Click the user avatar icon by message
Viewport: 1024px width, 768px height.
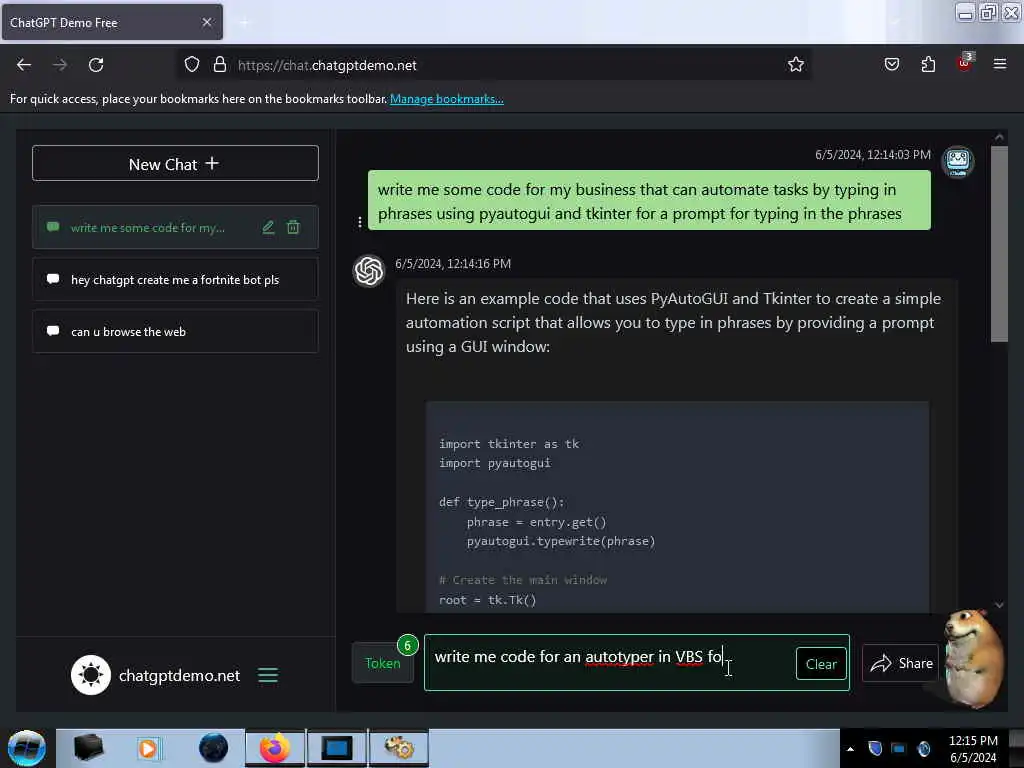pyautogui.click(x=957, y=161)
